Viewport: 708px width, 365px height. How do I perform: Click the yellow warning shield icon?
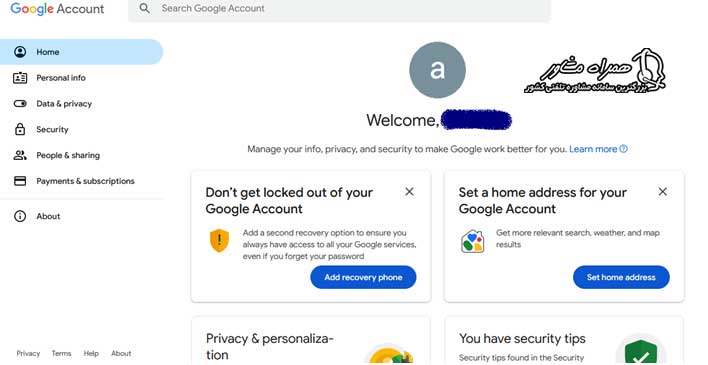click(x=219, y=241)
